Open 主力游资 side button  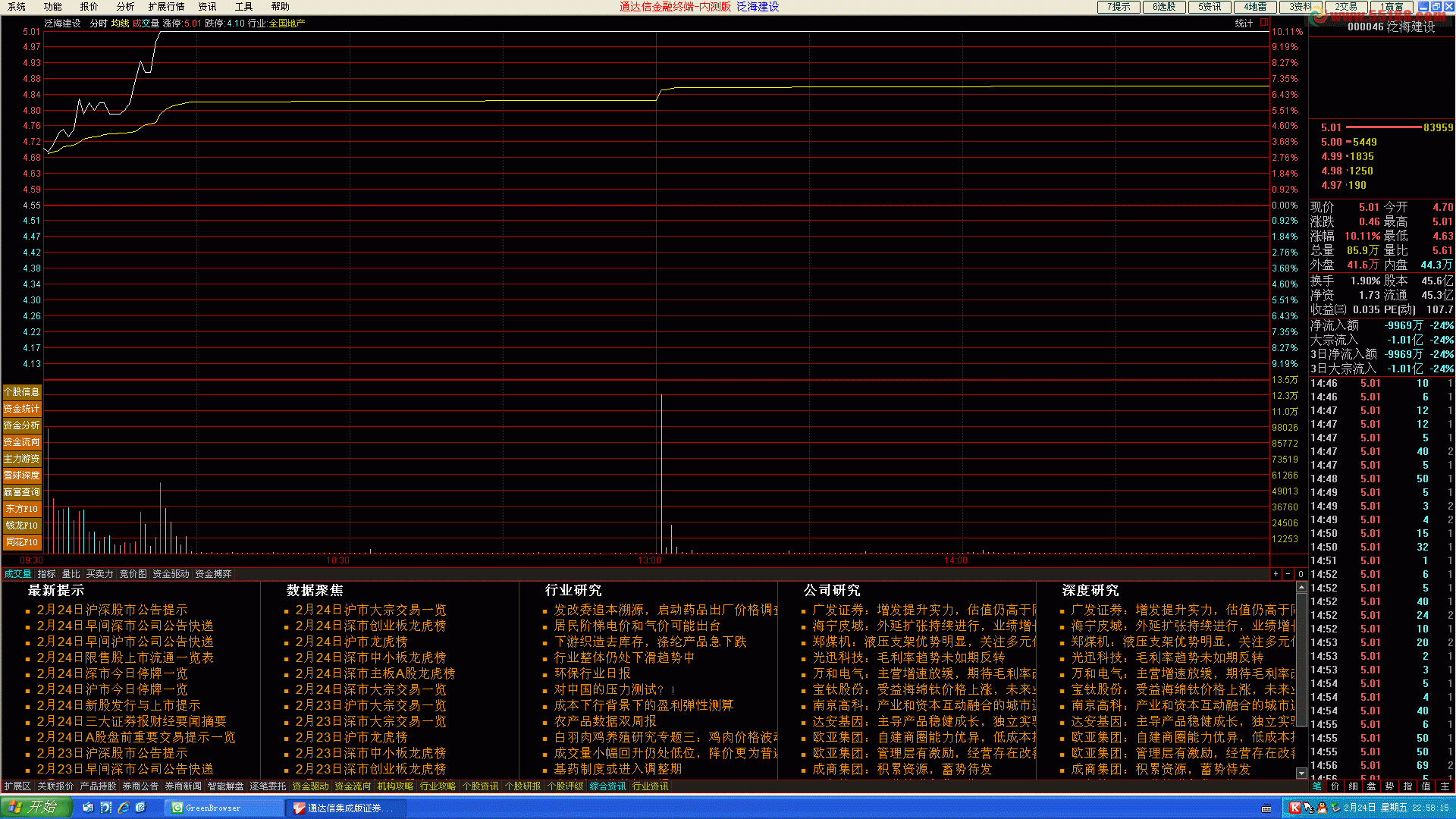tap(22, 459)
